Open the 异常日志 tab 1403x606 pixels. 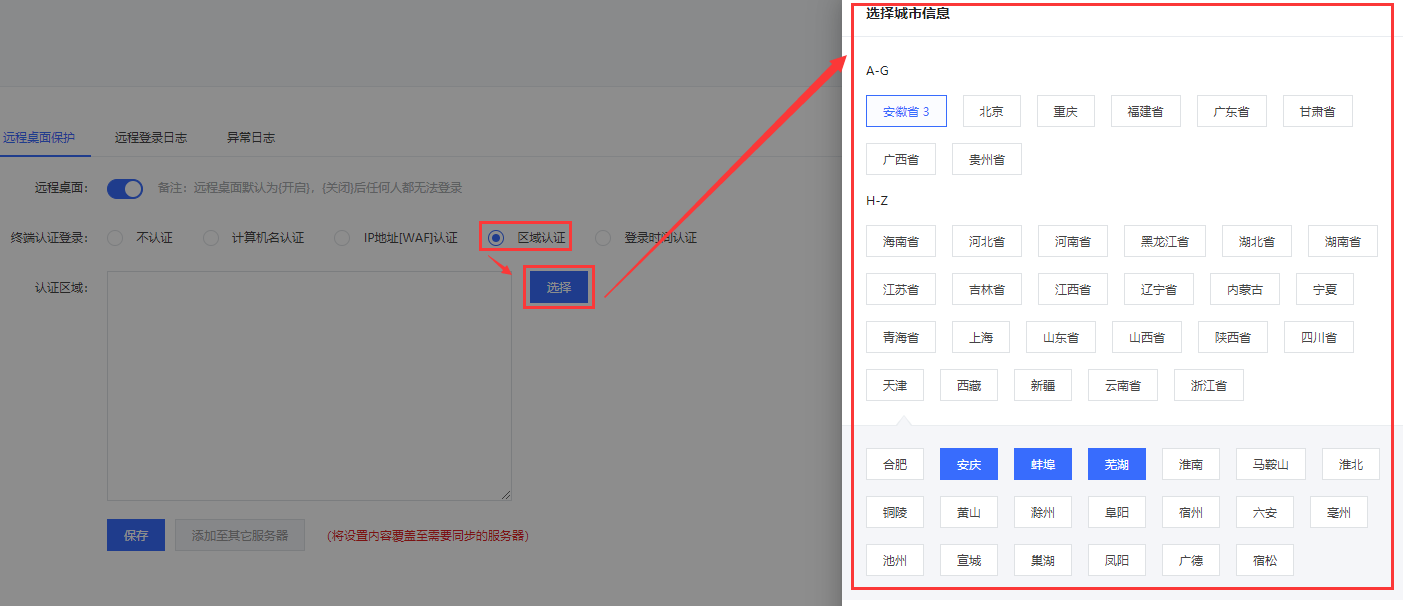click(x=250, y=137)
